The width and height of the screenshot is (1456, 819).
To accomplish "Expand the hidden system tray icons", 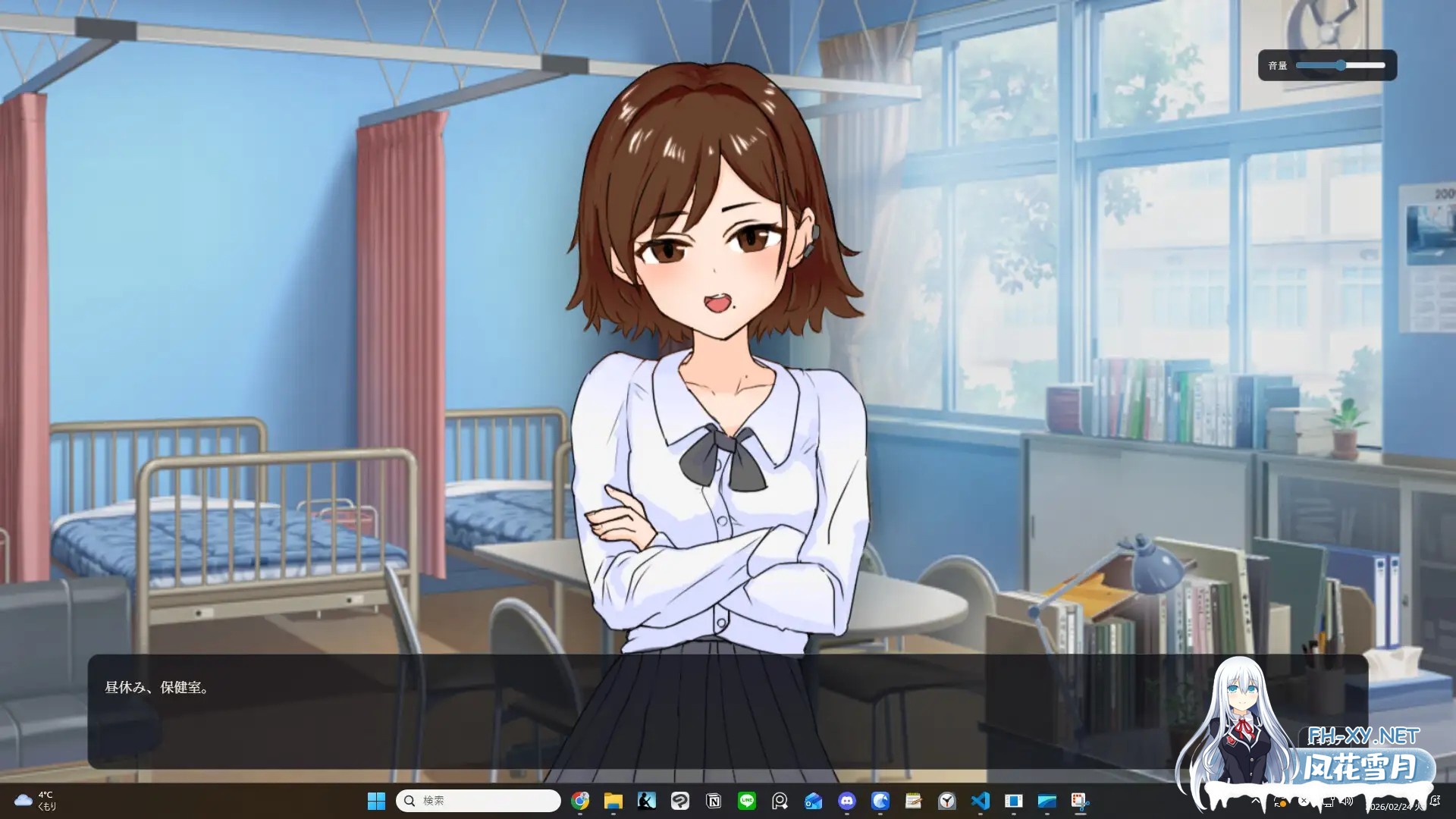I will (x=1255, y=802).
